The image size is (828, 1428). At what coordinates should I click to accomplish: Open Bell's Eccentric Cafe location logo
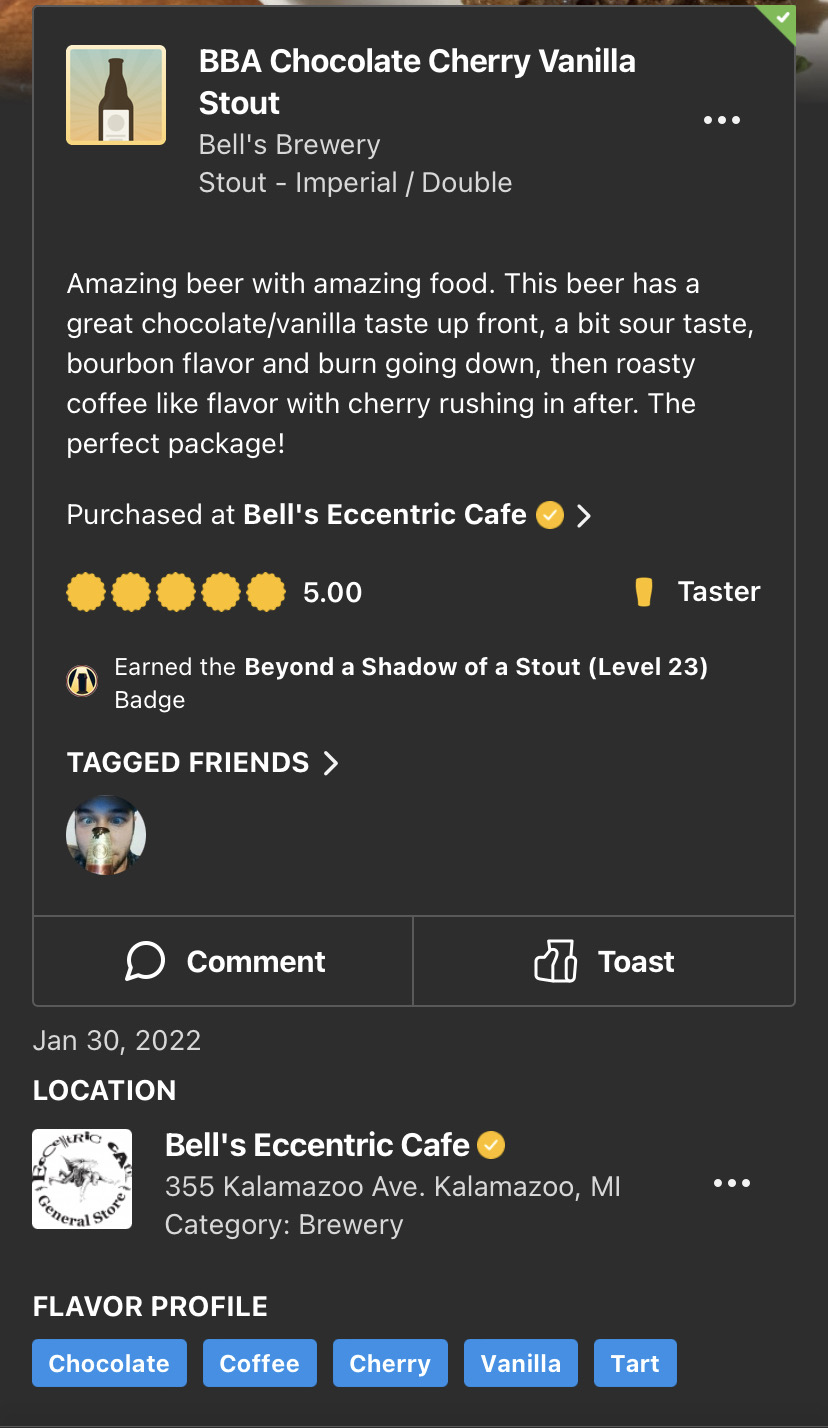pos(82,1179)
